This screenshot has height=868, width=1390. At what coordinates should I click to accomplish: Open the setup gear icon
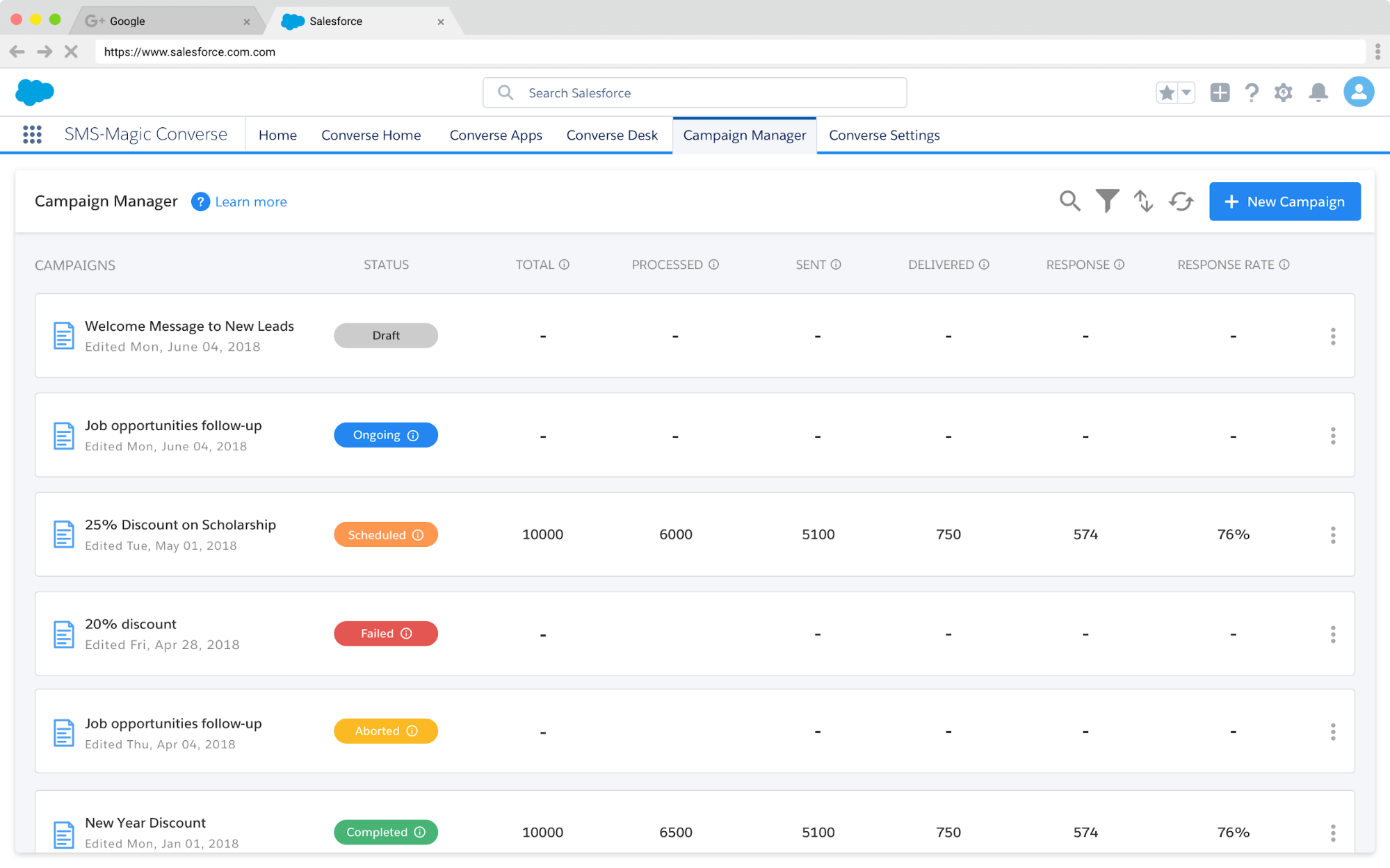tap(1284, 92)
